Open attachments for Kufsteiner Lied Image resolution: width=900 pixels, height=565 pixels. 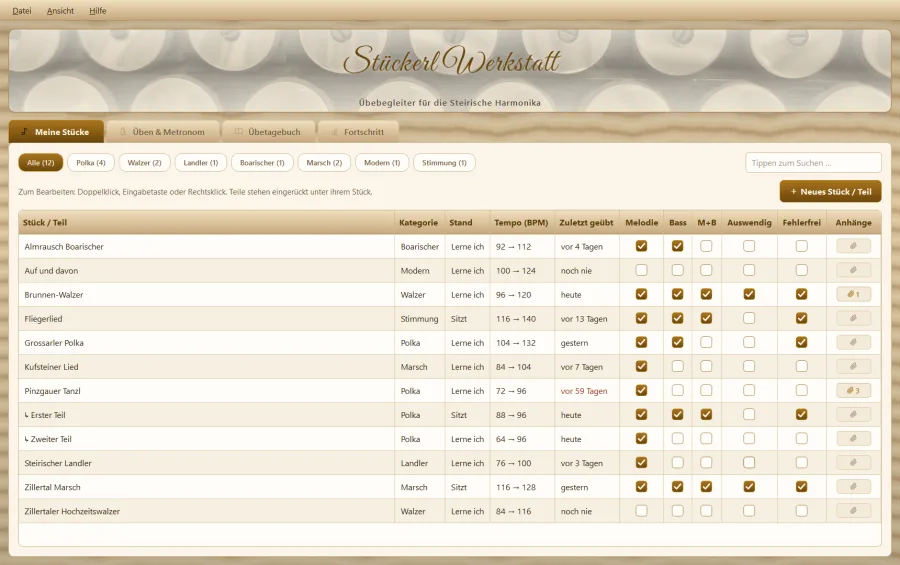(x=854, y=367)
